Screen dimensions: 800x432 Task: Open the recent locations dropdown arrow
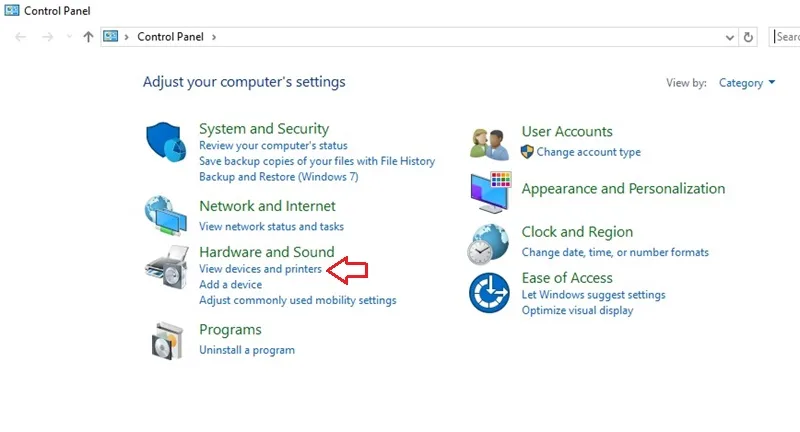pos(69,37)
